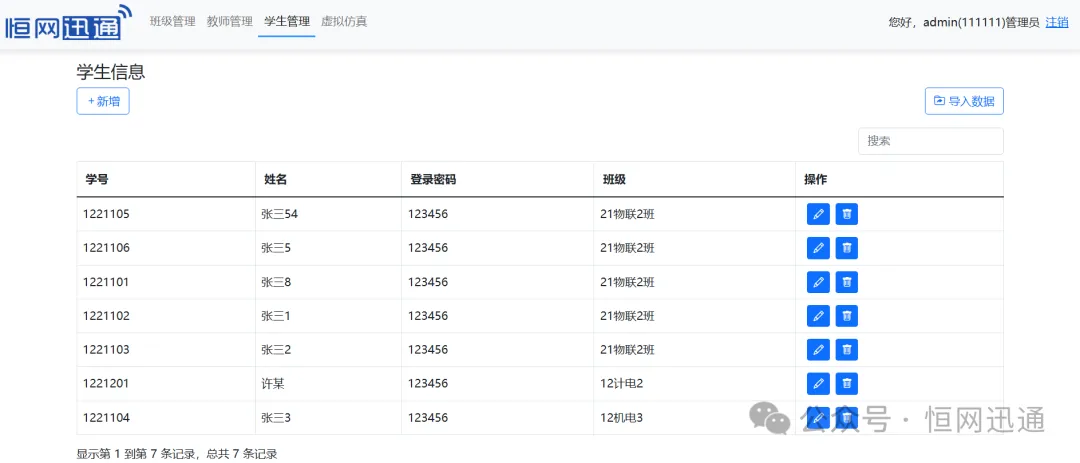
Task: Click the 学生信息 page heading
Action: click(111, 72)
